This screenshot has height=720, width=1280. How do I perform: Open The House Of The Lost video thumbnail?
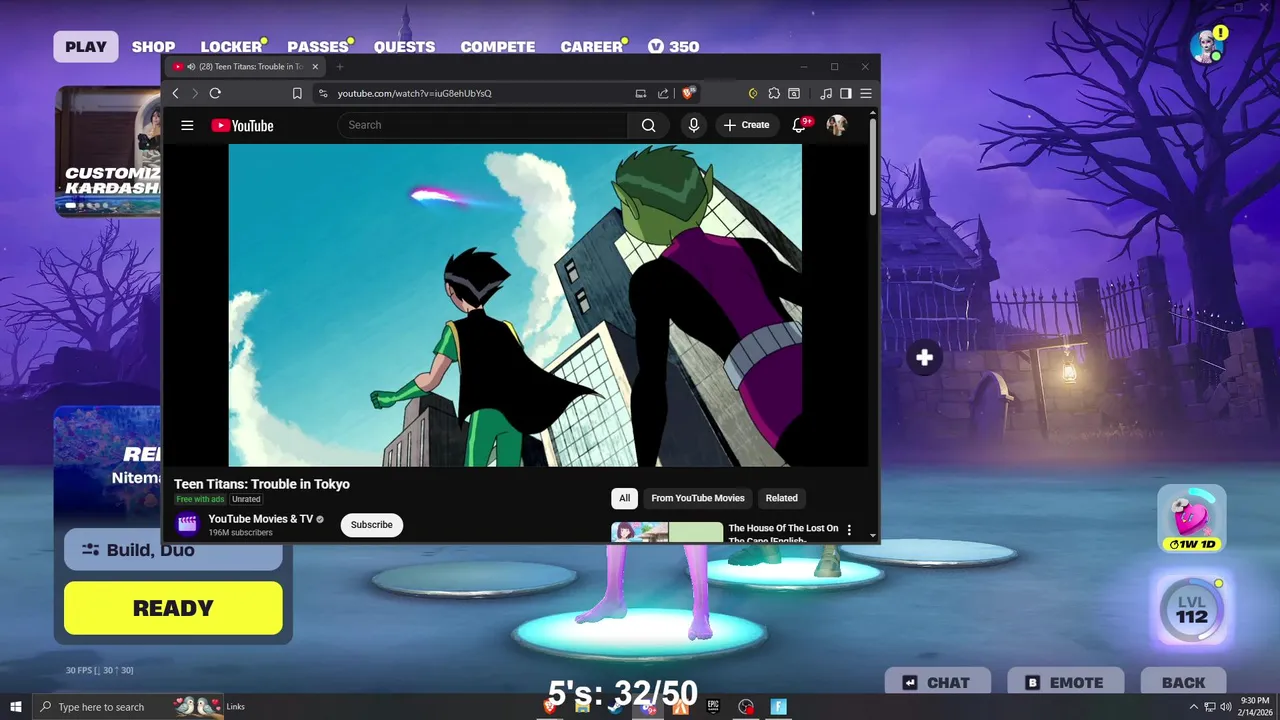pos(667,532)
